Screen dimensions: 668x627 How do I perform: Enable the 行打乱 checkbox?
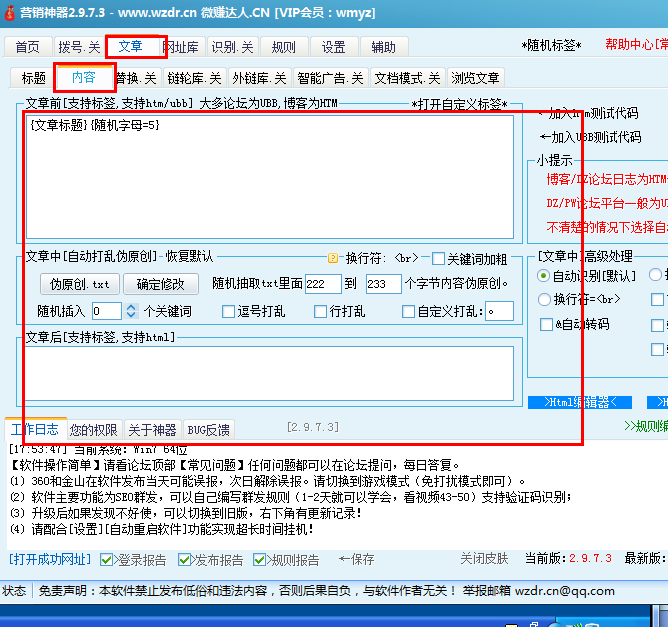[x=320, y=312]
